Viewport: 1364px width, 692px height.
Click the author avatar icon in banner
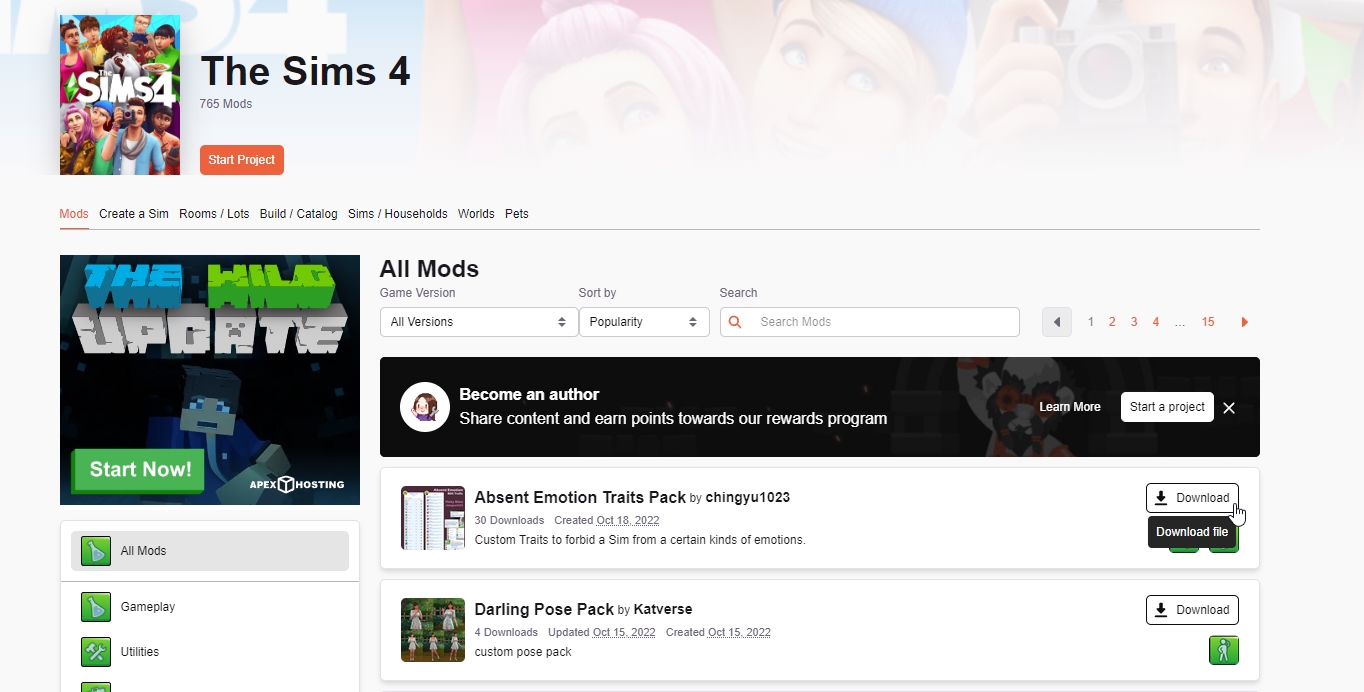[x=425, y=407]
